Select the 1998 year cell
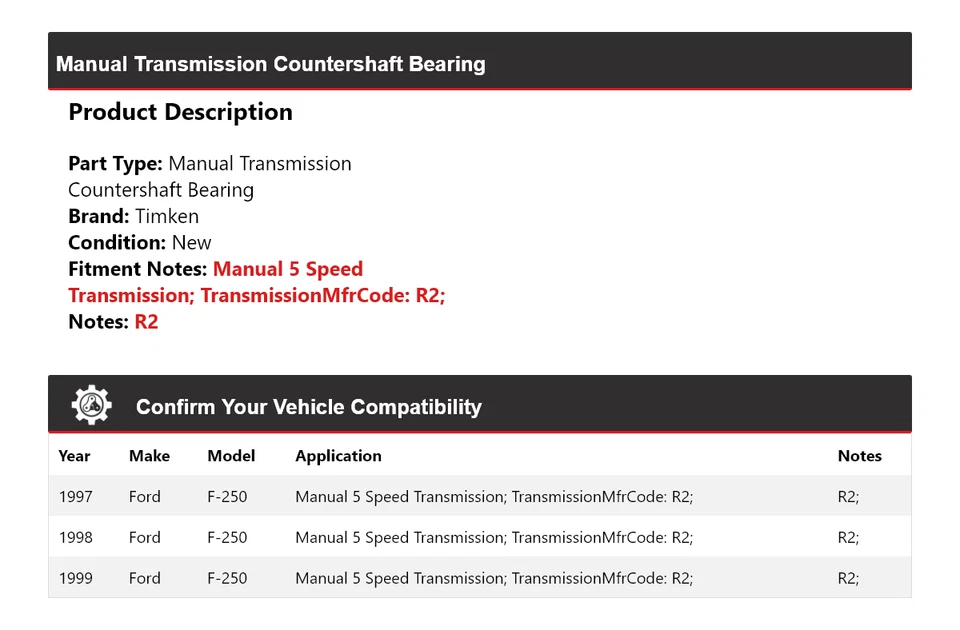This screenshot has height=630, width=960. click(75, 537)
